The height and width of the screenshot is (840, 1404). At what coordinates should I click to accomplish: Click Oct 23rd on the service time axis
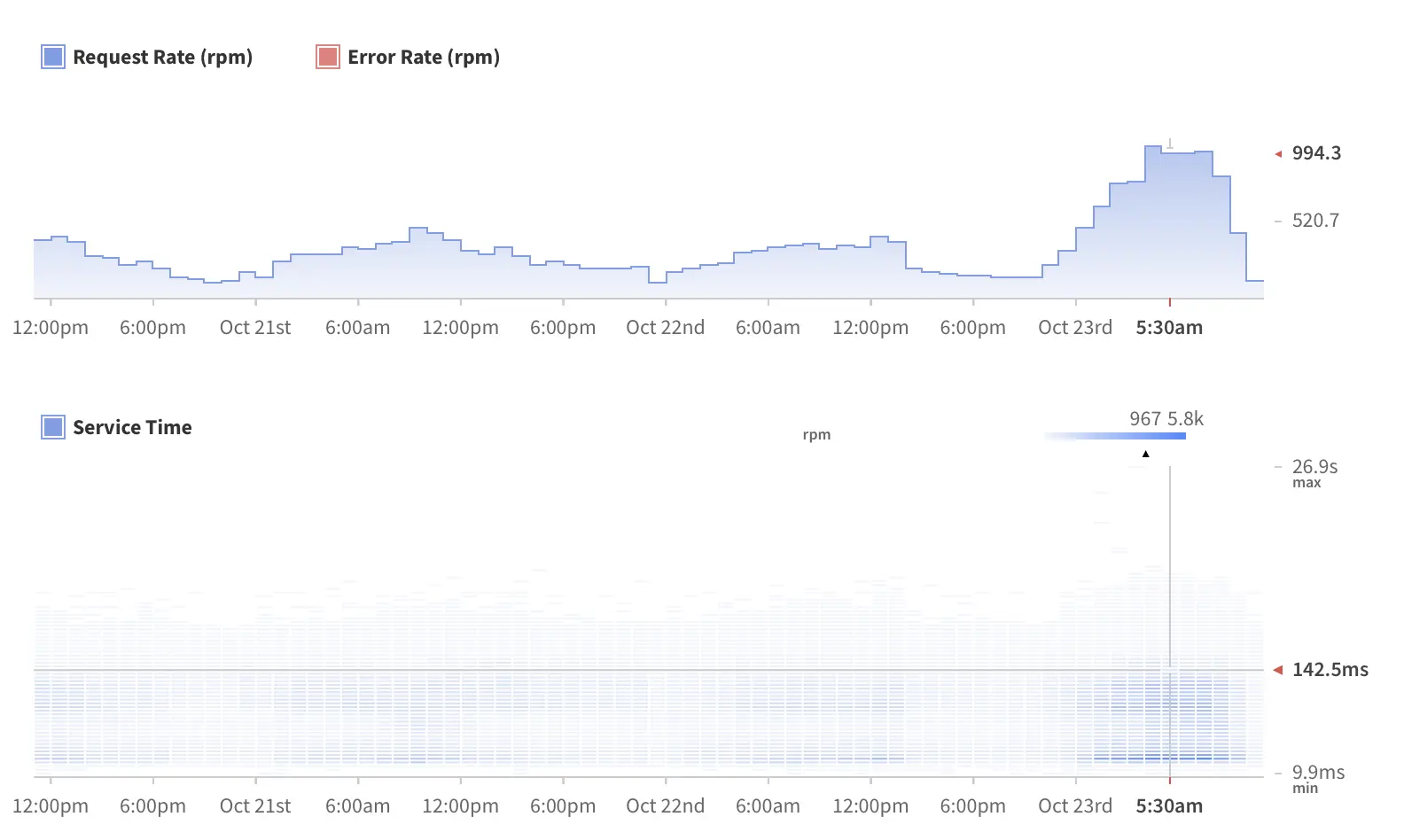pos(1075,806)
